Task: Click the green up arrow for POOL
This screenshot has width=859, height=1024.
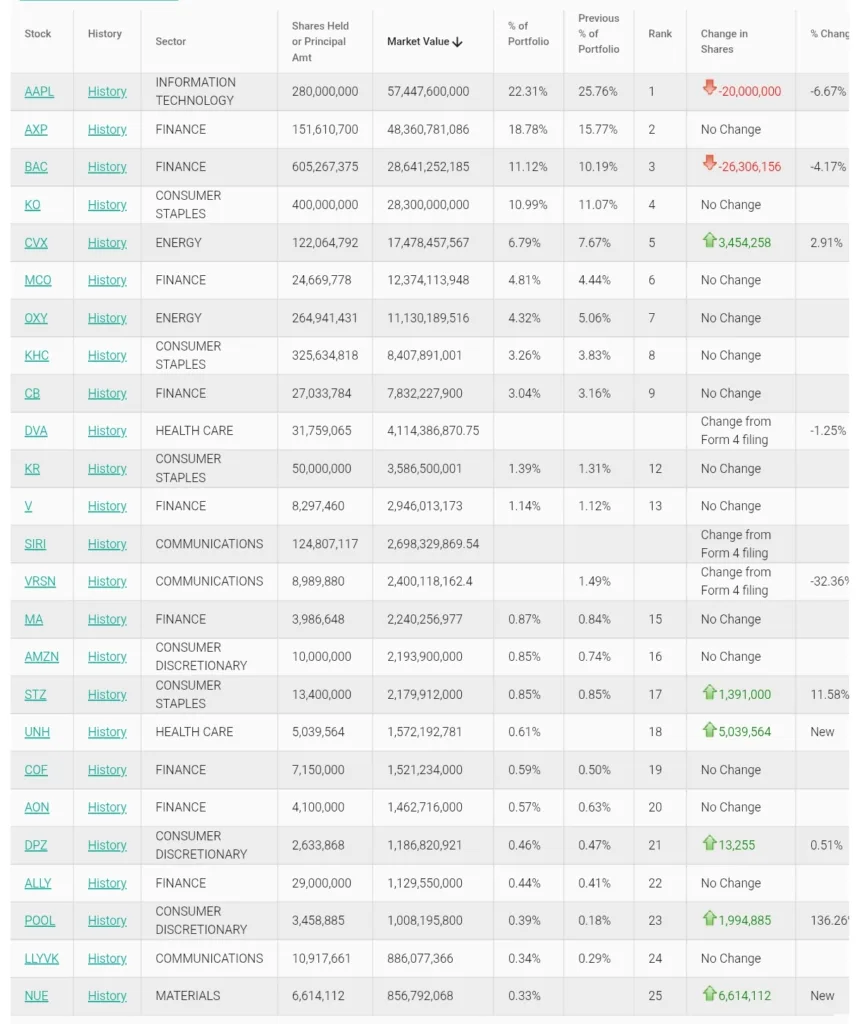Action: [x=709, y=919]
